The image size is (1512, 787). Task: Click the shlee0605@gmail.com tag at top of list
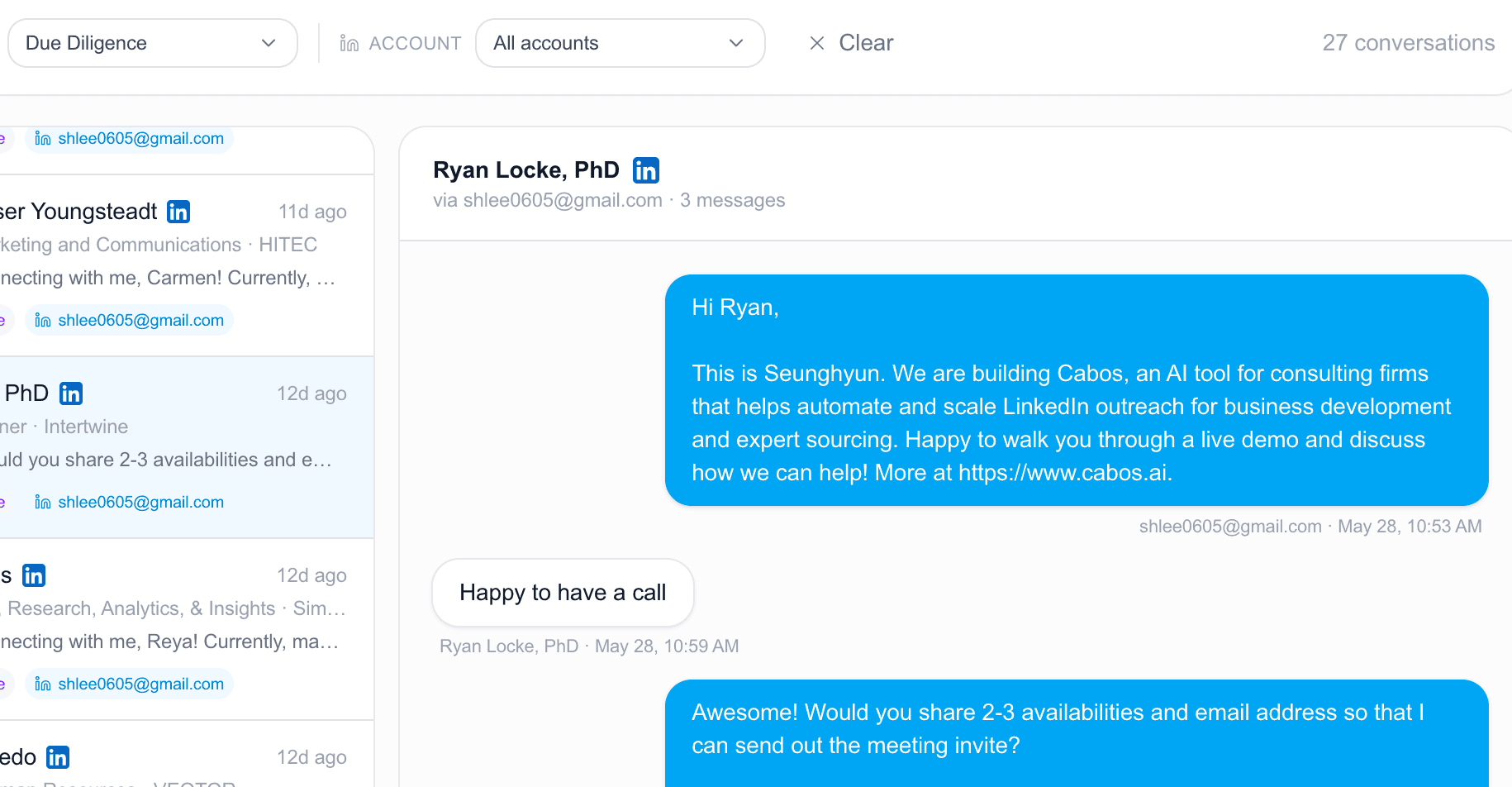point(130,138)
